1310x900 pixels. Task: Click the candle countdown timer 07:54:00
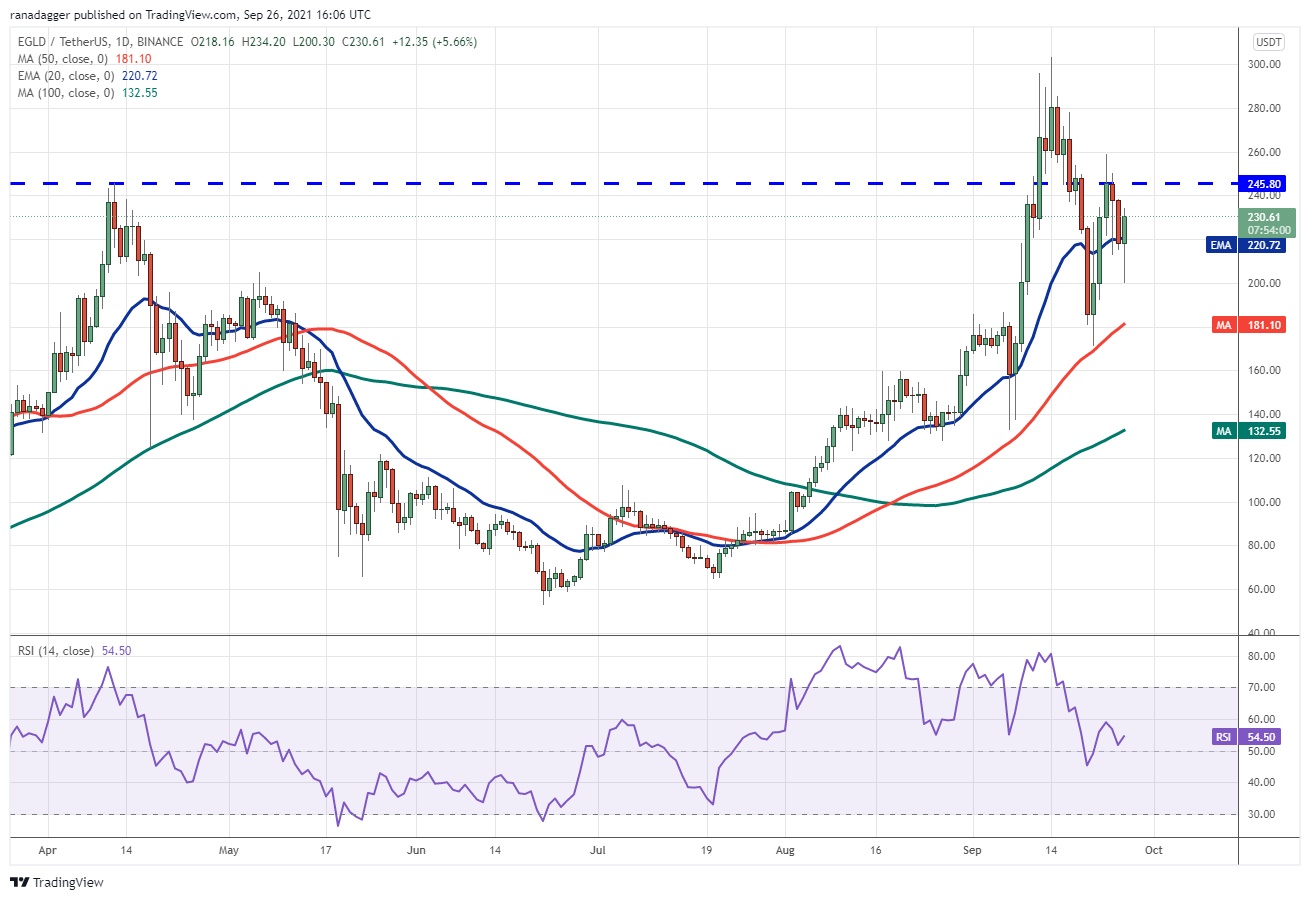[1270, 229]
